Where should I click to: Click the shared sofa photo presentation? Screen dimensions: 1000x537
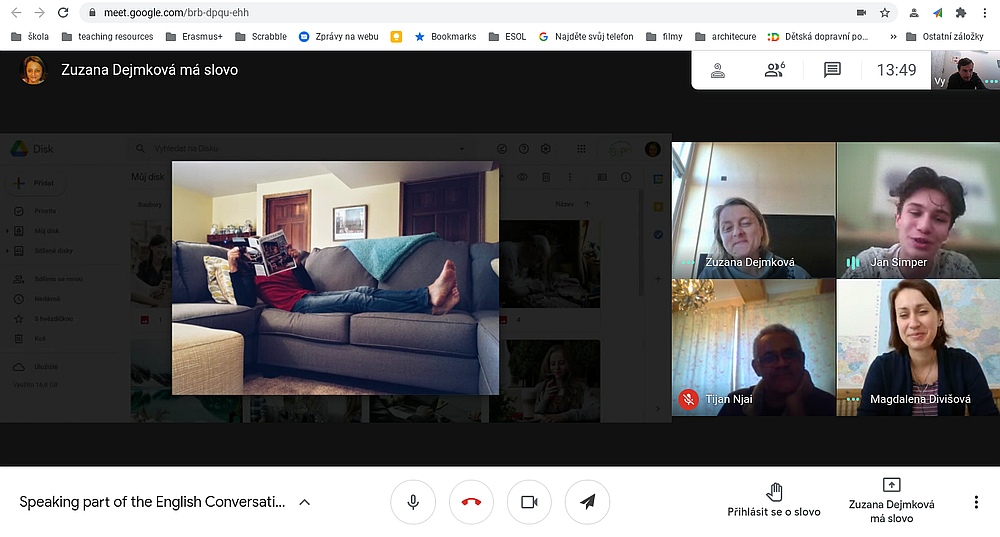335,278
